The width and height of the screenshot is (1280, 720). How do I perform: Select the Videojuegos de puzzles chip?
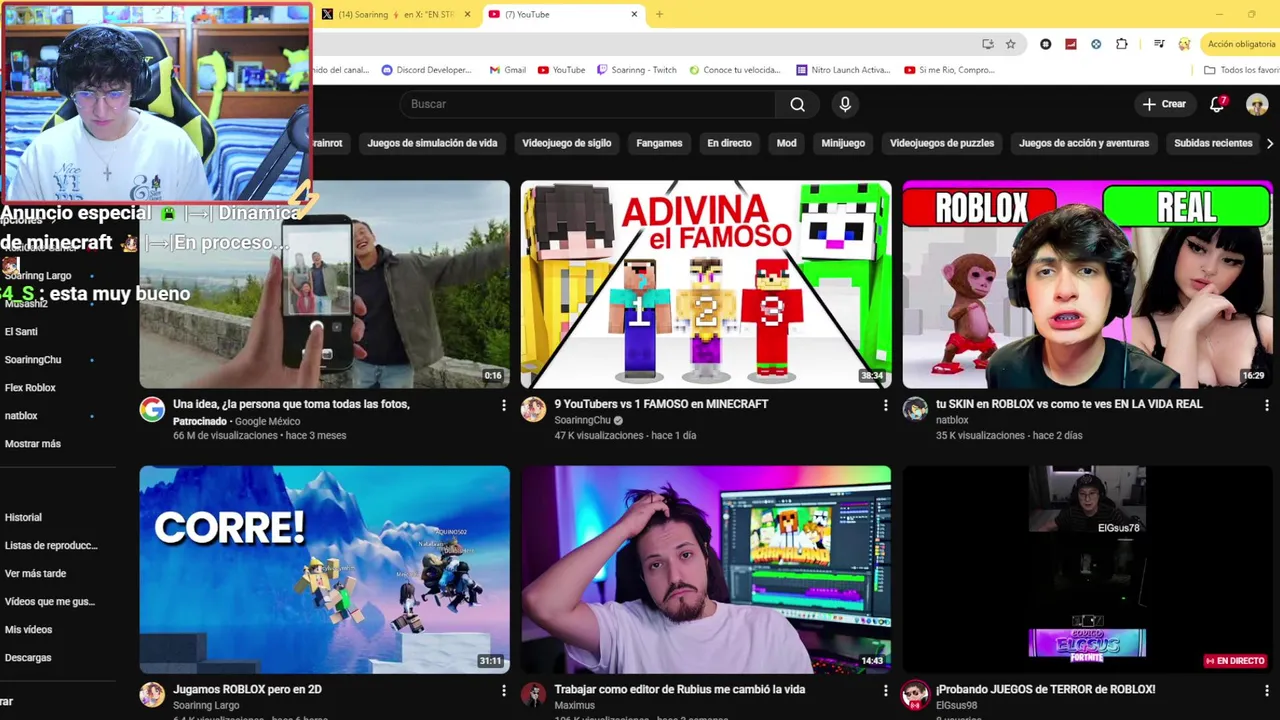tap(942, 143)
